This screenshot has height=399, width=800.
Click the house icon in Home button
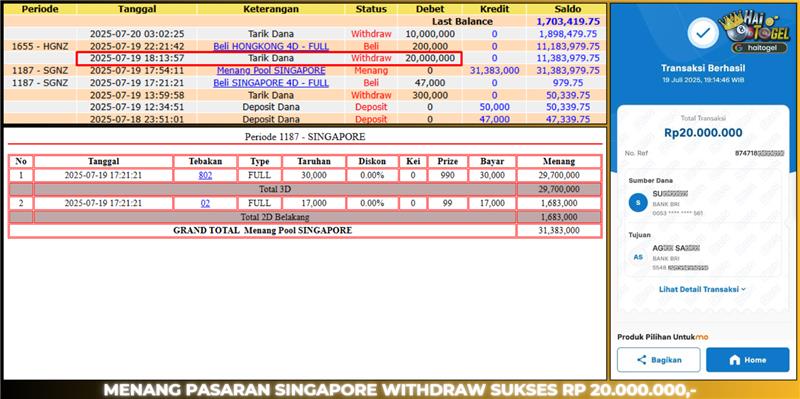pyautogui.click(x=734, y=360)
